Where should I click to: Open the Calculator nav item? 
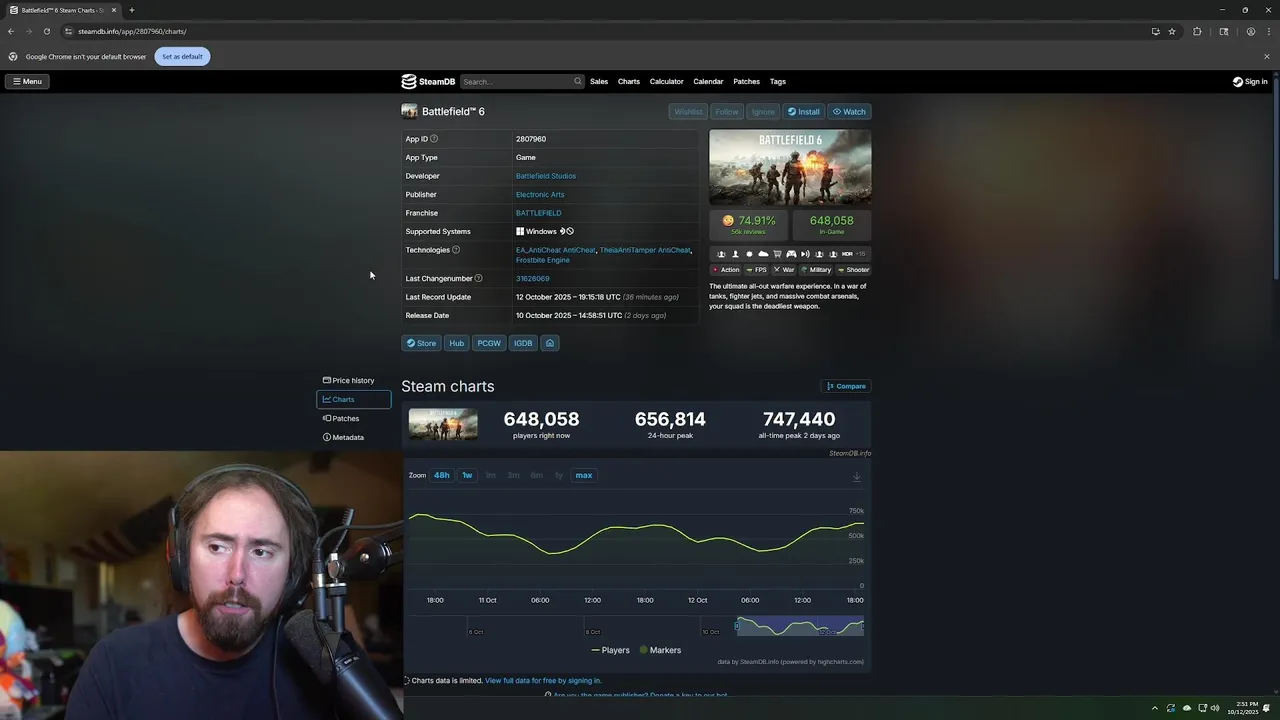click(667, 82)
